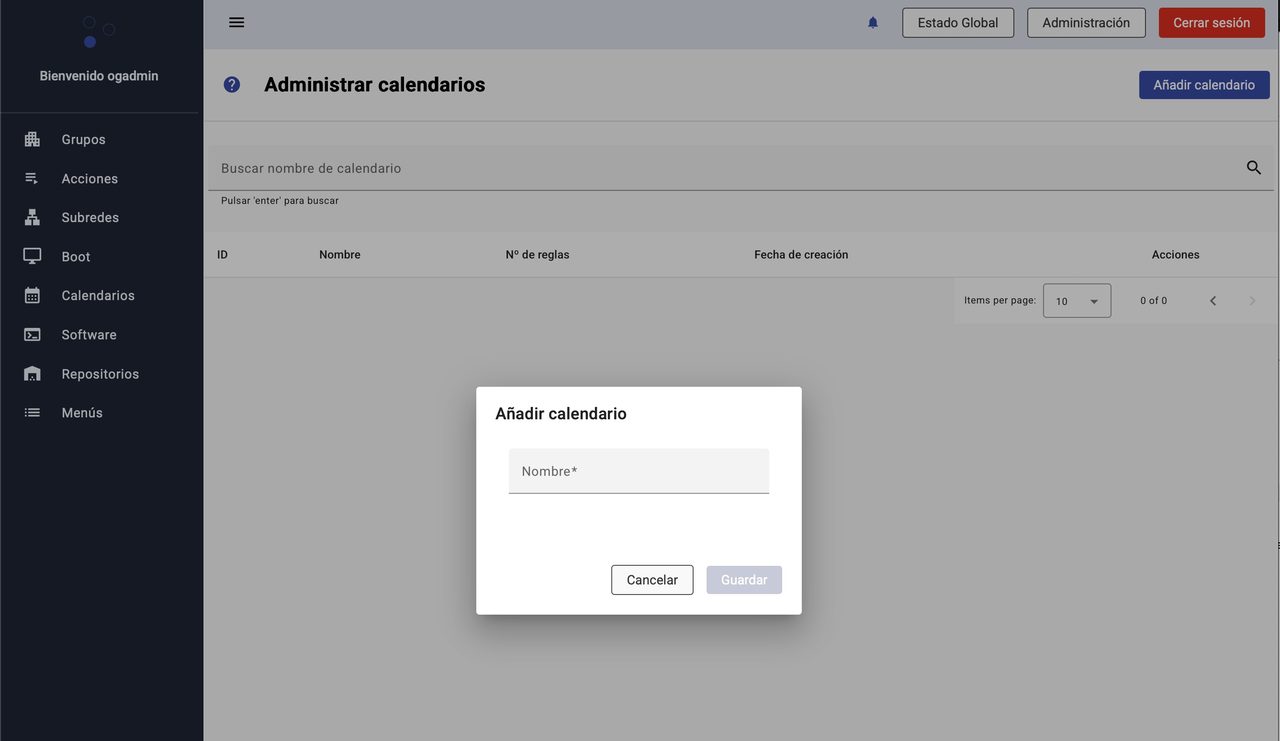Click the Cerrar sesión button

point(1211,23)
